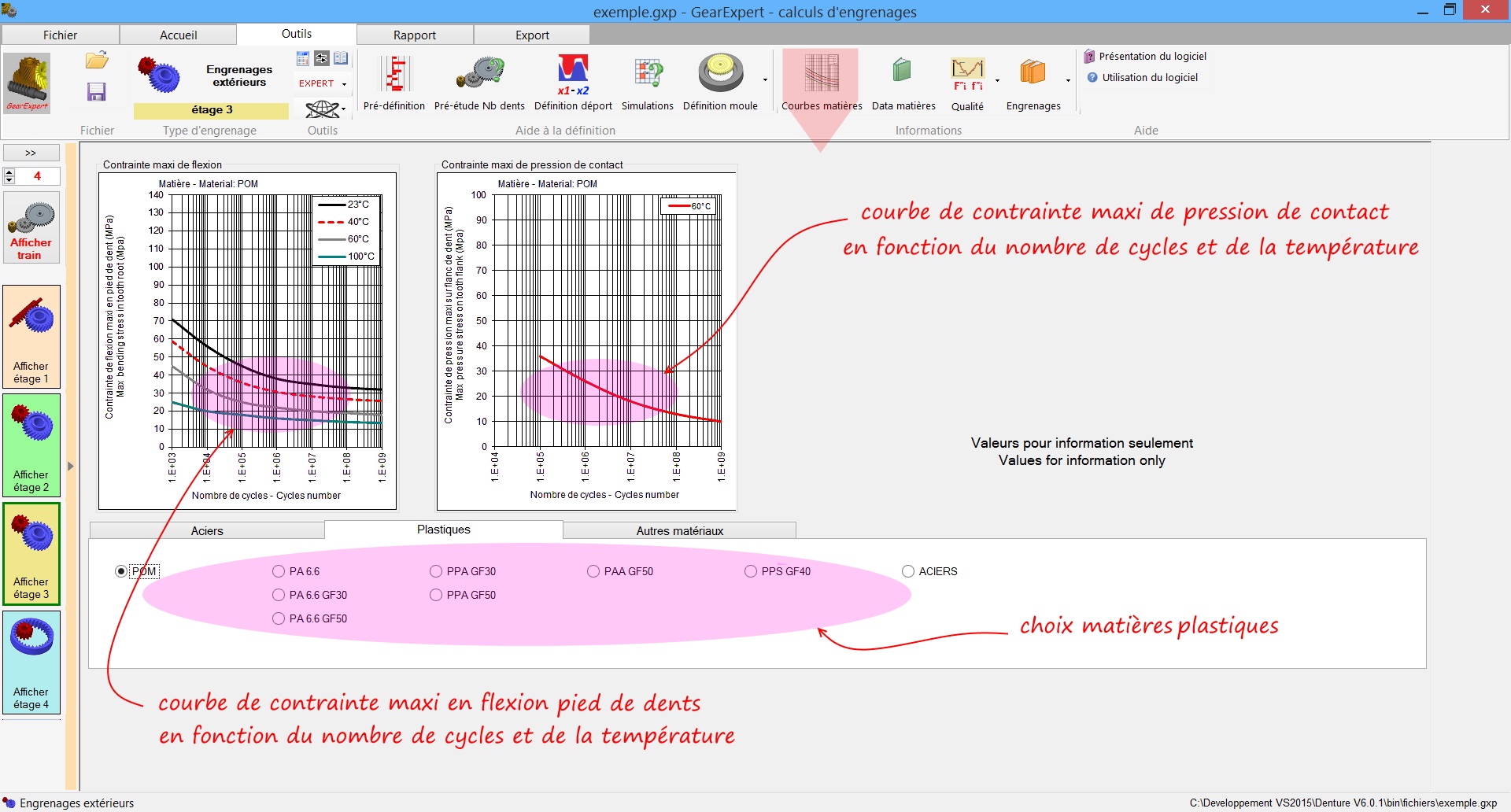
Task: Click the application icon in the title bar
Action: pyautogui.click(x=9, y=10)
